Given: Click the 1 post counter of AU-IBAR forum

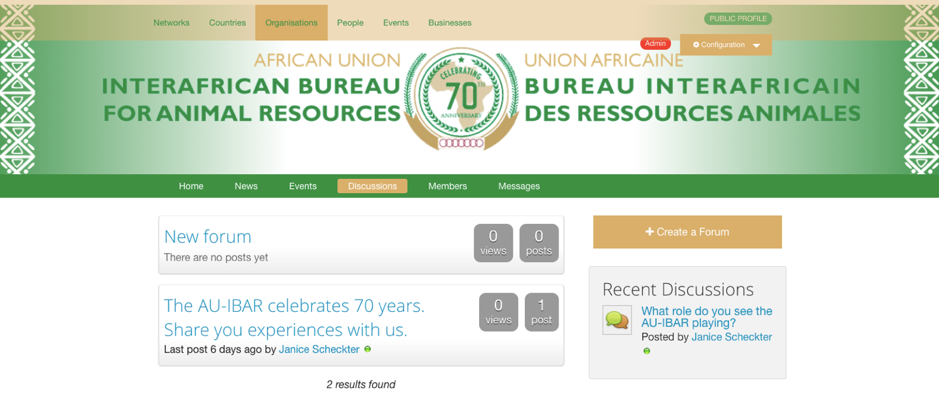Looking at the screenshot, I should click(x=541, y=312).
